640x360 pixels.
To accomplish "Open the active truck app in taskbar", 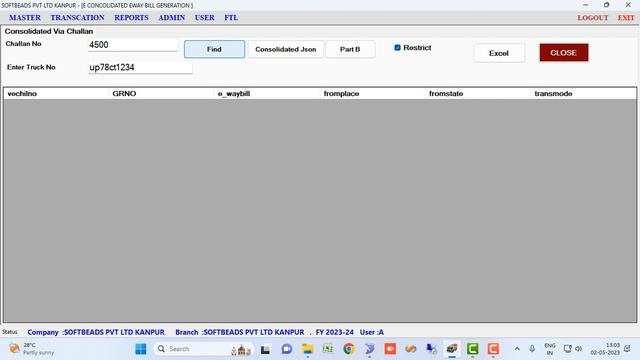I will pyautogui.click(x=452, y=349).
